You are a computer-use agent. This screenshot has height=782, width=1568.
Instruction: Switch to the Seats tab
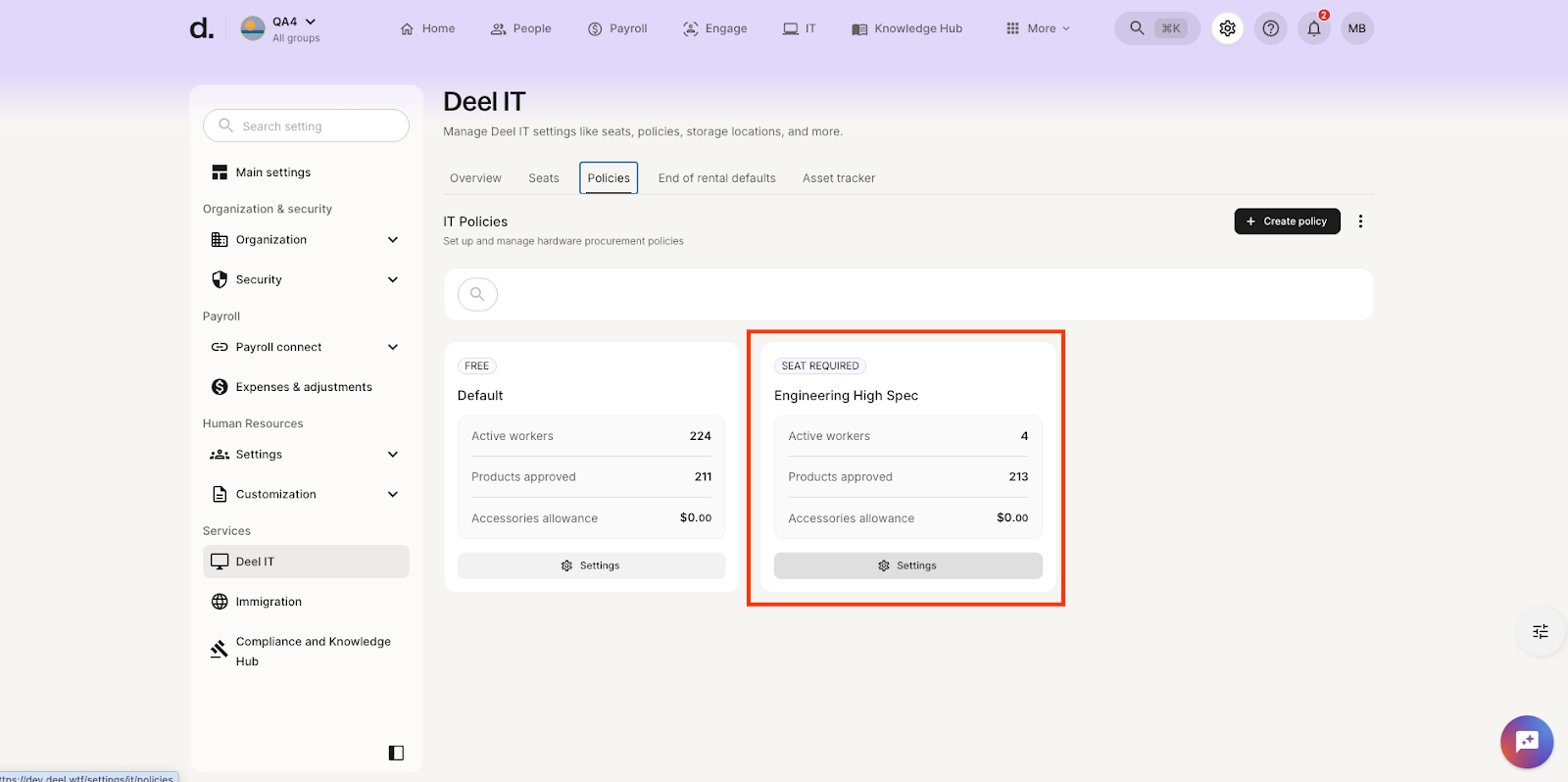pyautogui.click(x=543, y=178)
